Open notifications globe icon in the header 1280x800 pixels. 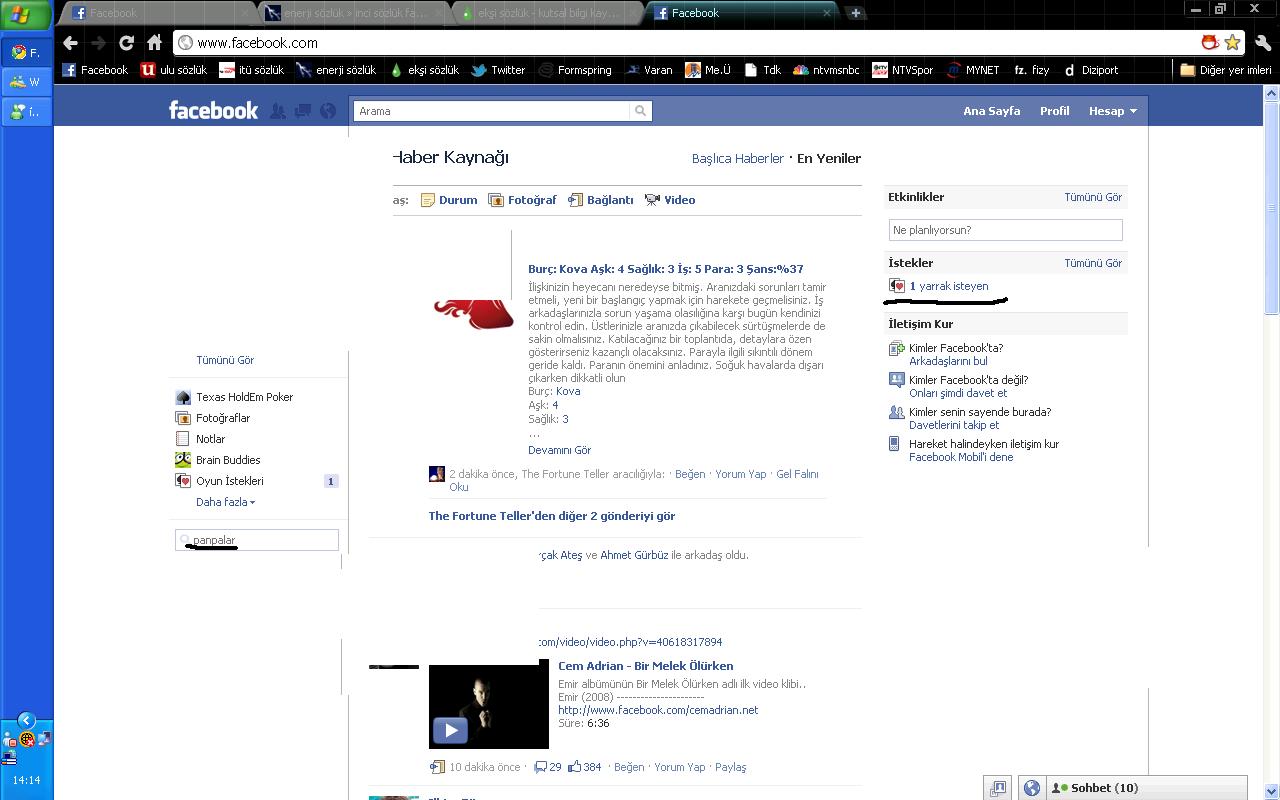click(x=327, y=111)
